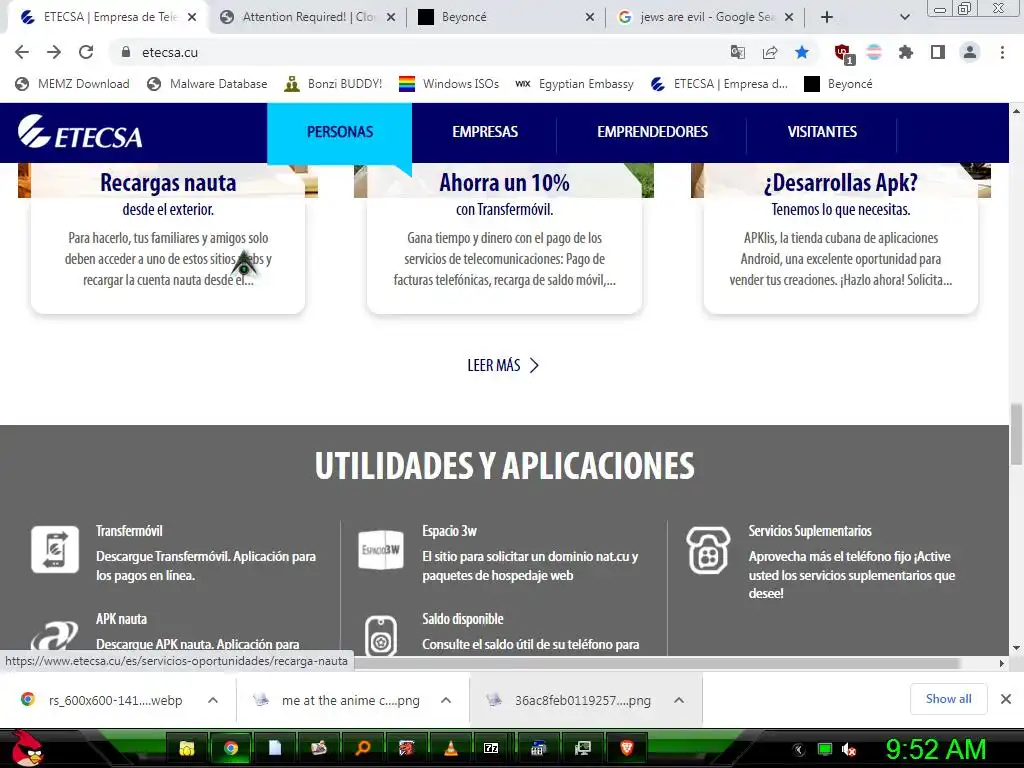Open the Extensions puzzle piece menu

(906, 52)
